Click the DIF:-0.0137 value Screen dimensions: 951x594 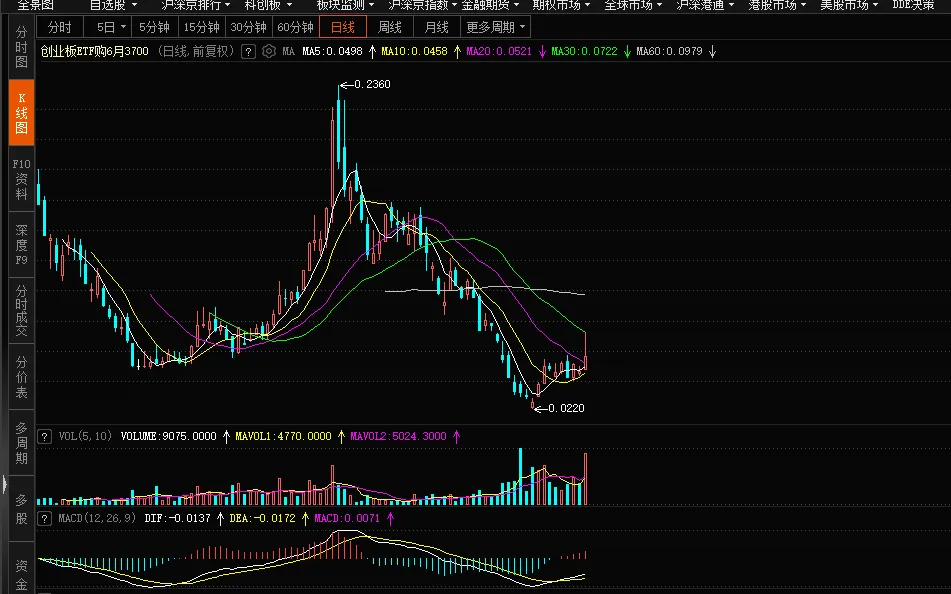click(x=177, y=519)
